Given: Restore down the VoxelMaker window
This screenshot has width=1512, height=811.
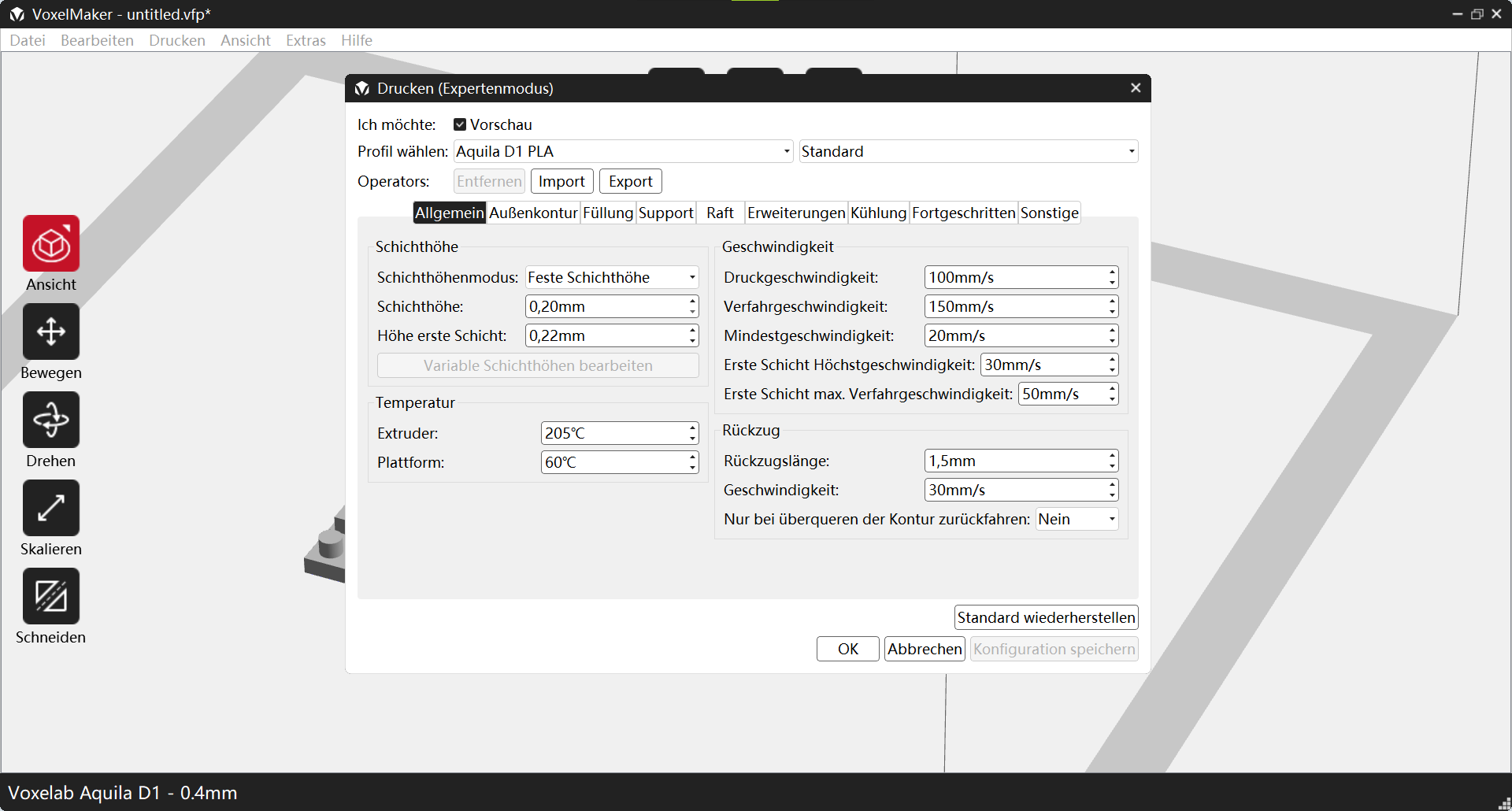Looking at the screenshot, I should pos(1477,14).
